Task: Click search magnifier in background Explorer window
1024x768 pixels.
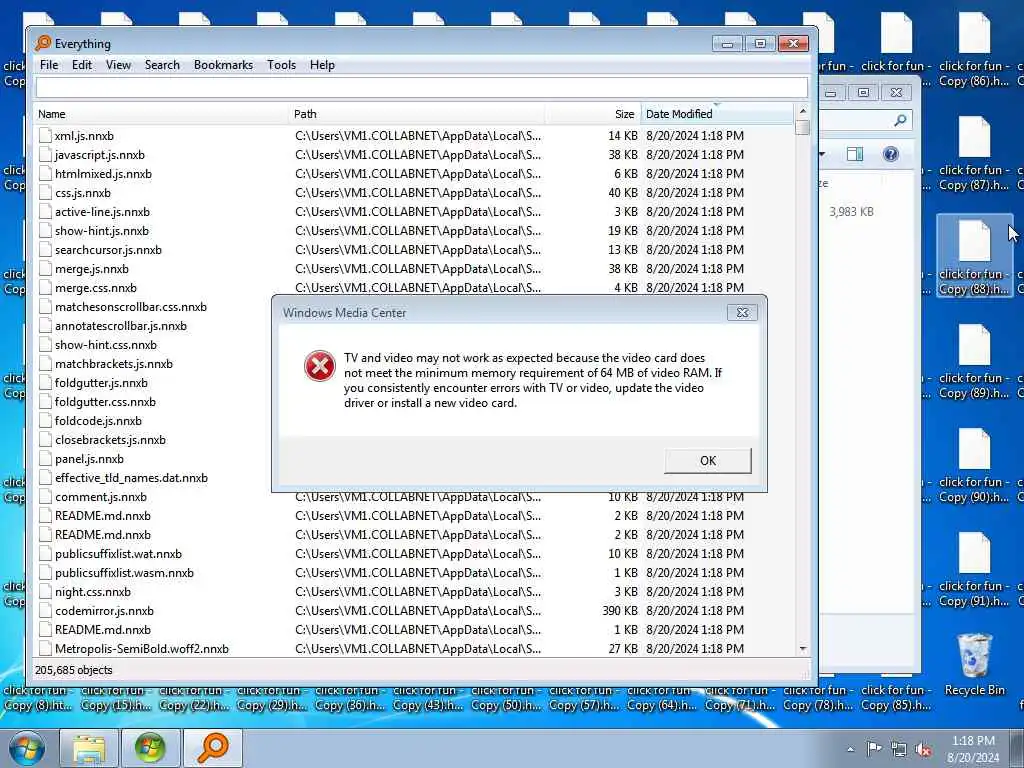Action: [x=900, y=120]
